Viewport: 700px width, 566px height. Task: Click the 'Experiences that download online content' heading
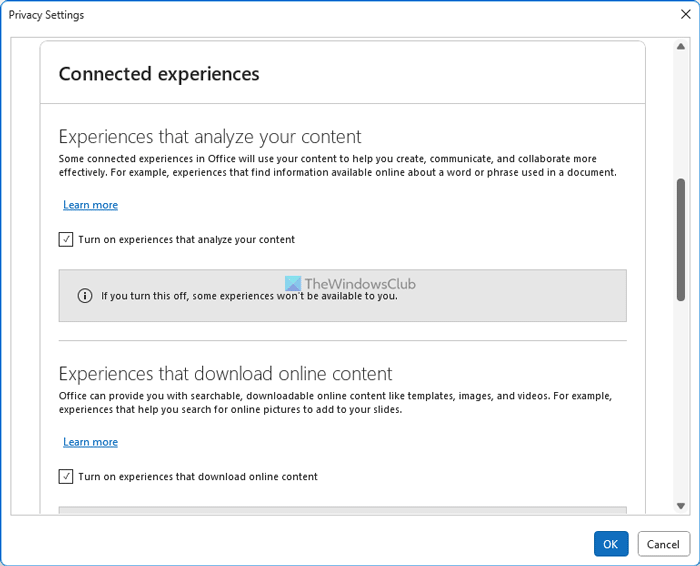click(225, 374)
